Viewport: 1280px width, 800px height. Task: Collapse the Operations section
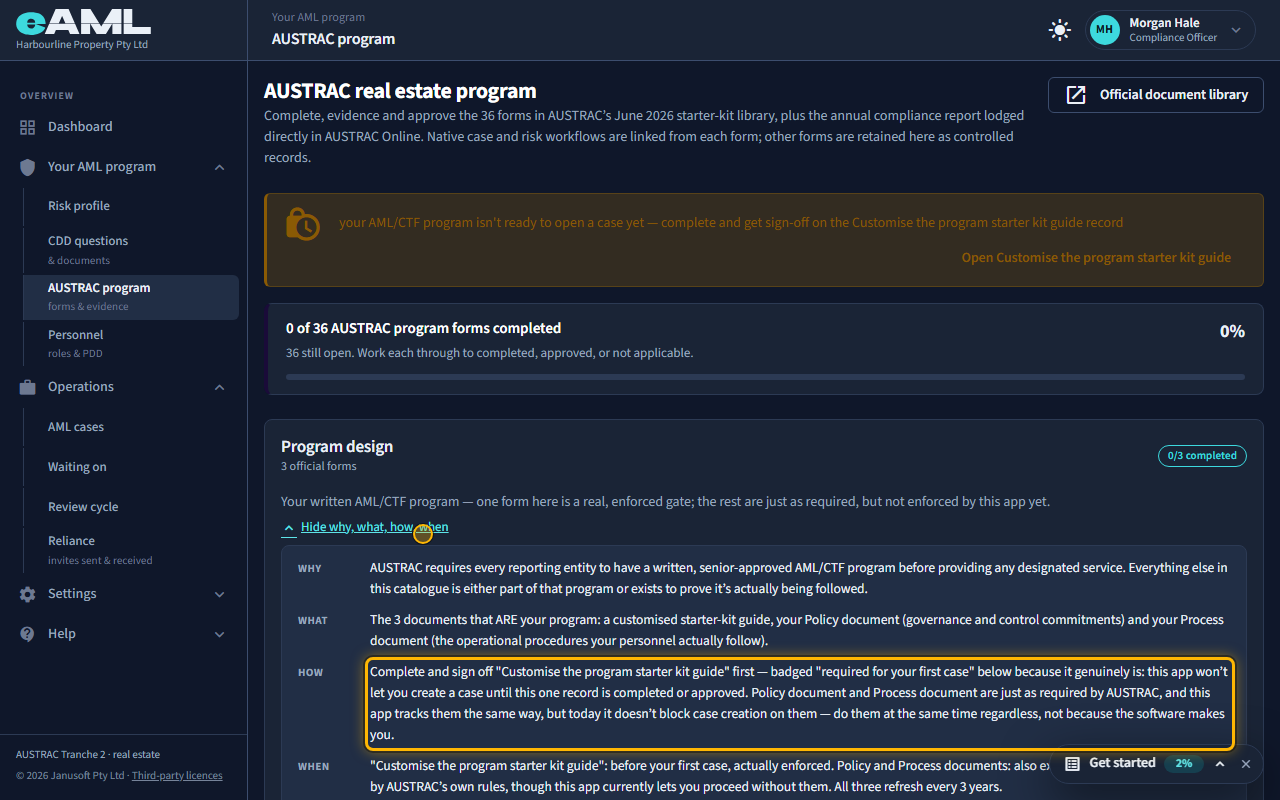click(219, 387)
